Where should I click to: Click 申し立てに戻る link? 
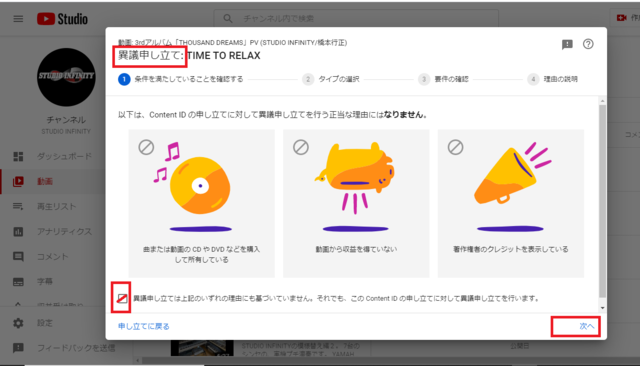pos(144,326)
